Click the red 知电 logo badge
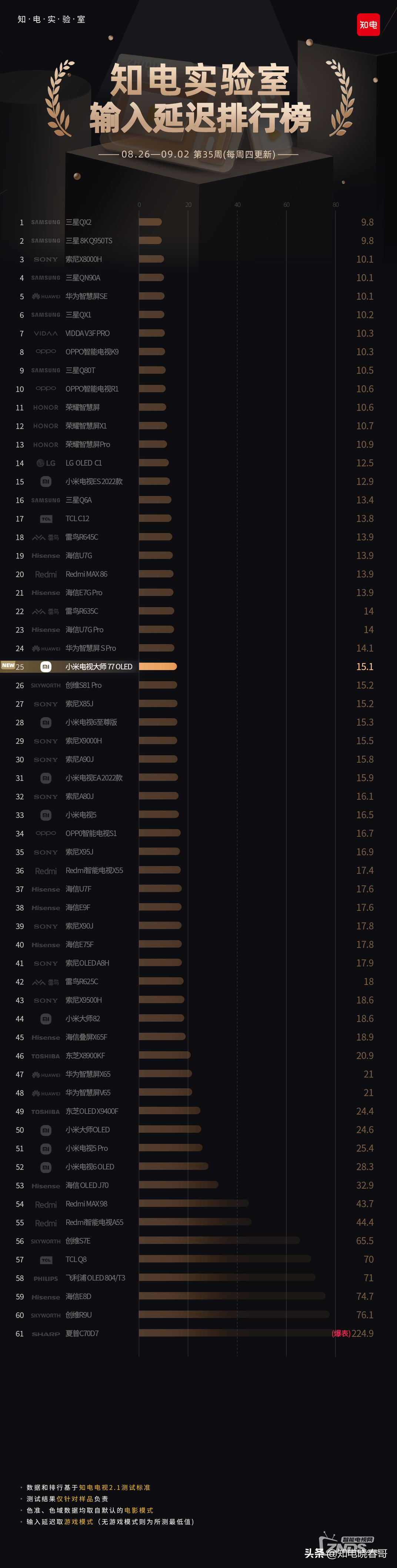The height and width of the screenshot is (1568, 397). [x=368, y=25]
